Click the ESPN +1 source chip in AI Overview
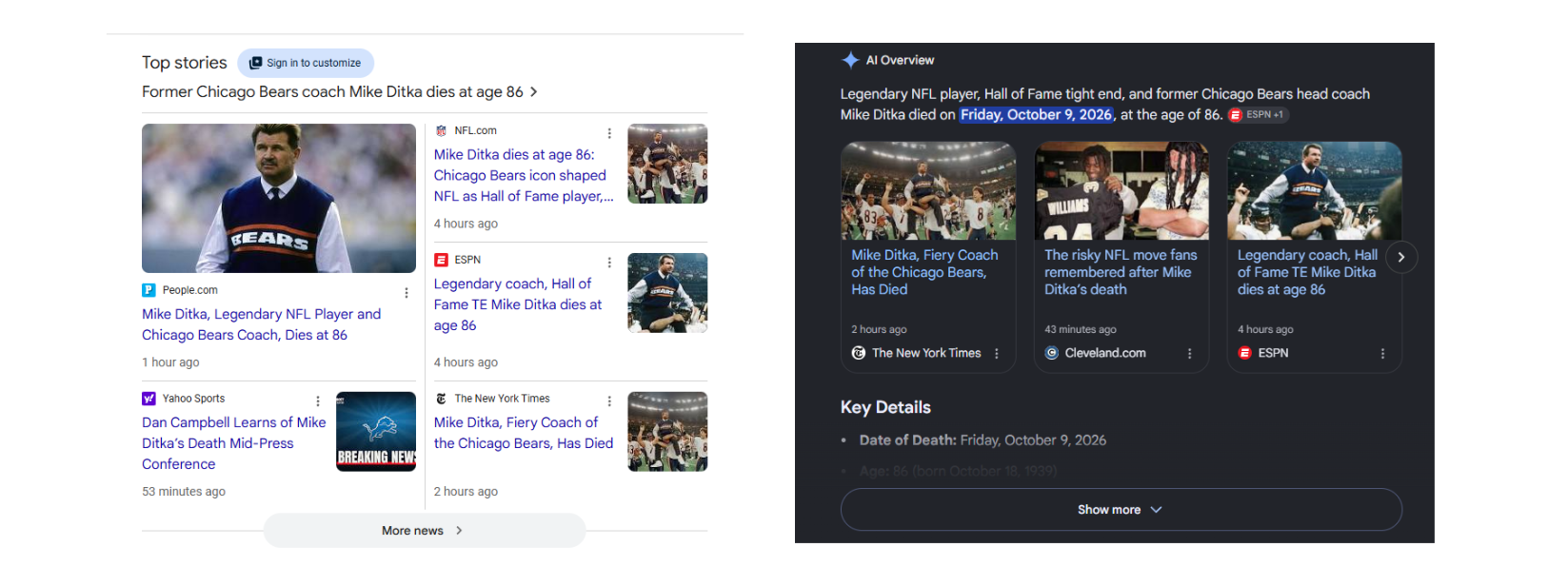 pyautogui.click(x=1259, y=115)
